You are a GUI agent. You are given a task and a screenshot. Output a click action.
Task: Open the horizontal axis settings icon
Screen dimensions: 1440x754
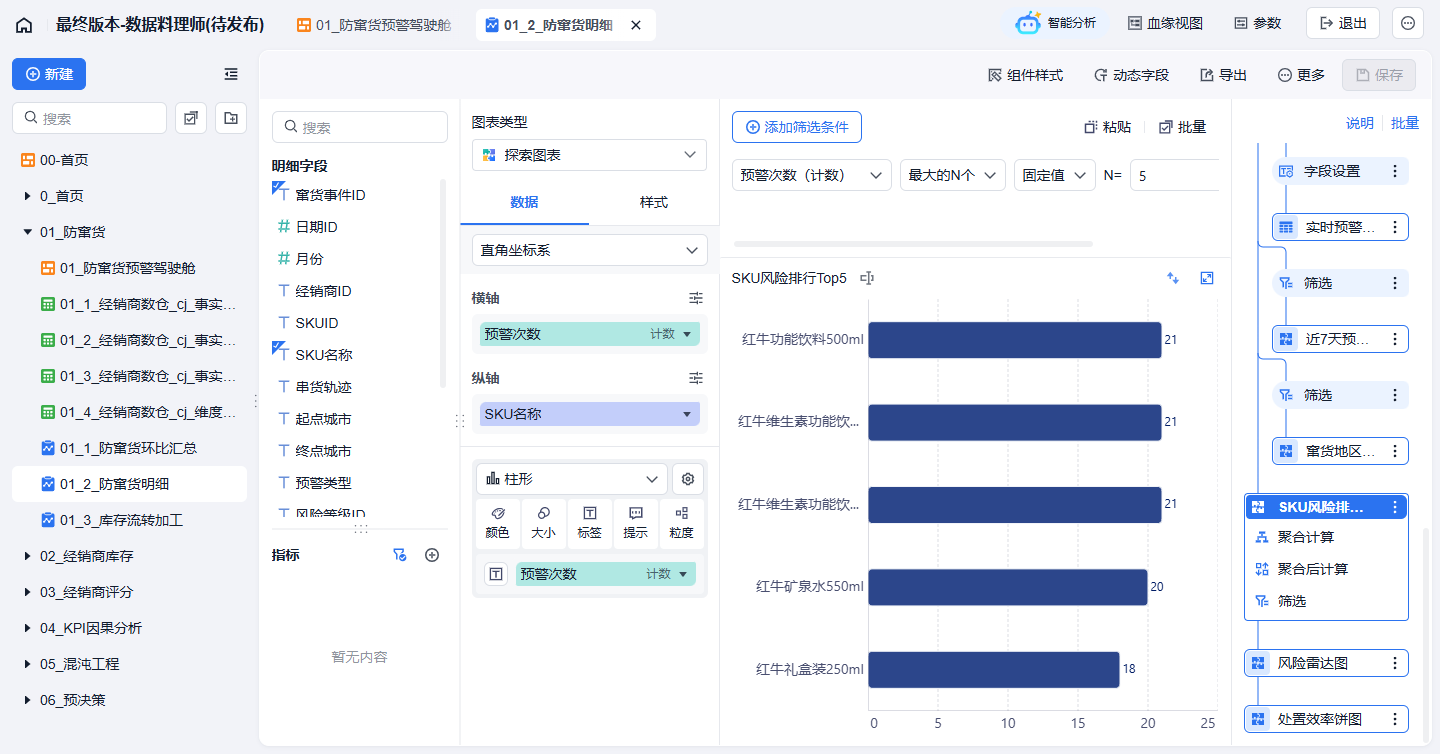point(696,298)
